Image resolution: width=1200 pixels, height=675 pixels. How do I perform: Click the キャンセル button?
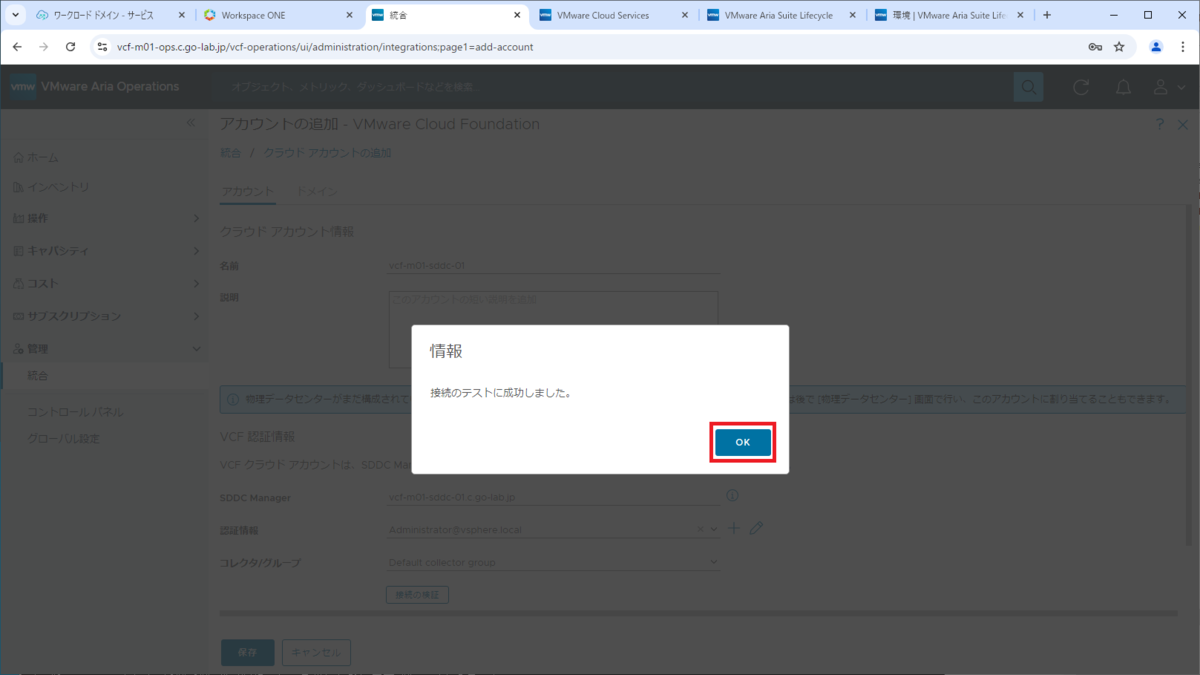[316, 653]
